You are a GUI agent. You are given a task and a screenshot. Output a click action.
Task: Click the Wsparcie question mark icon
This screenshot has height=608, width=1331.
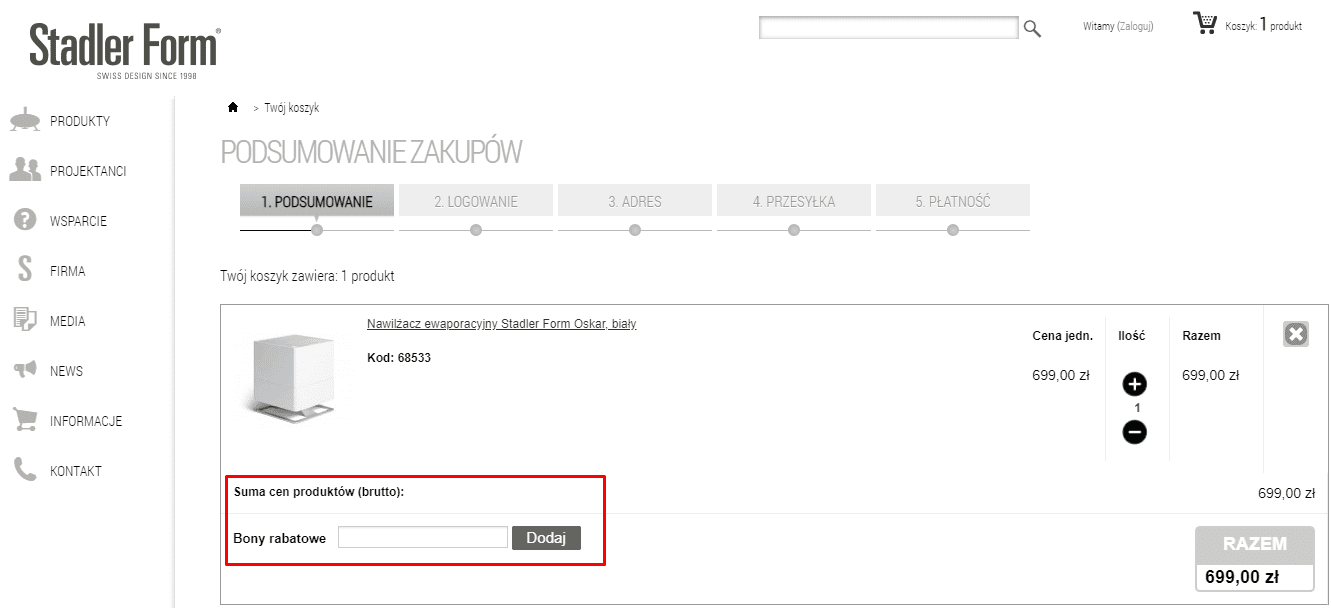tap(25, 221)
